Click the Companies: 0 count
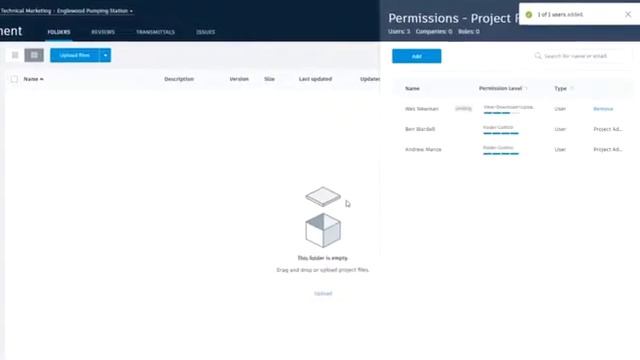640x360 pixels. click(434, 31)
